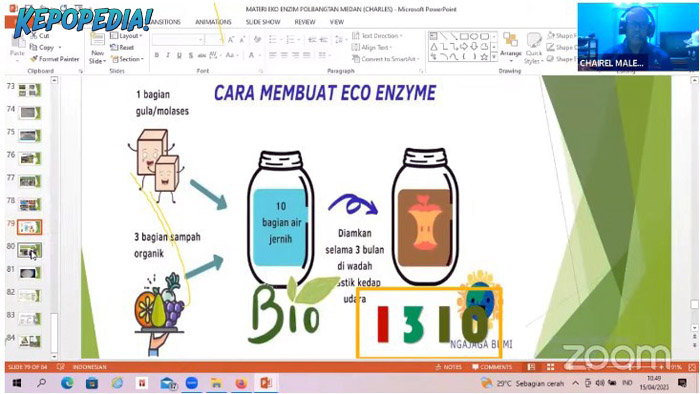Toggle Justify alignment
Image resolution: width=700 pixels, height=394 pixels.
(307, 55)
